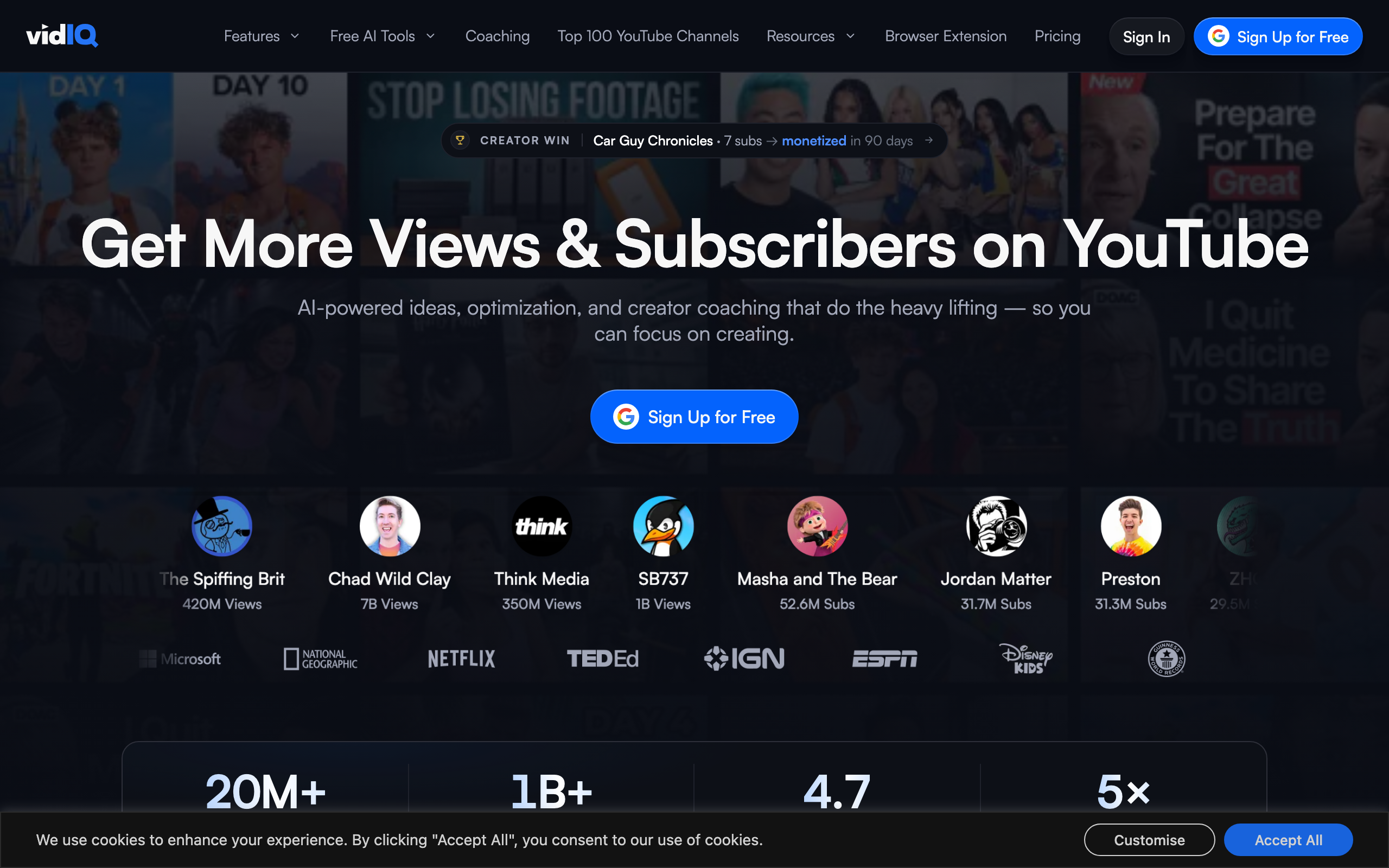Click 'The Spiffing Brit' channel name

(222, 579)
